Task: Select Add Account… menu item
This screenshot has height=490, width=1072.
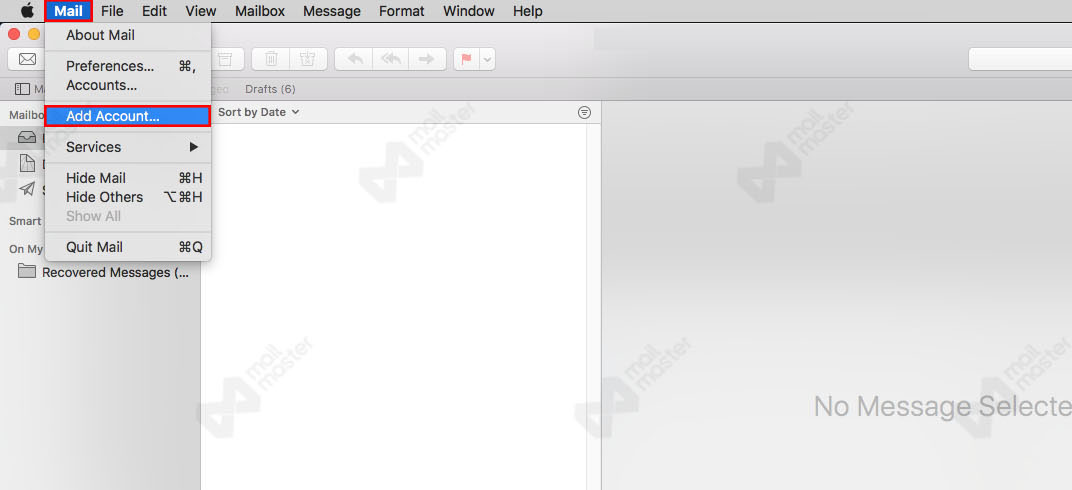Action: 128,116
